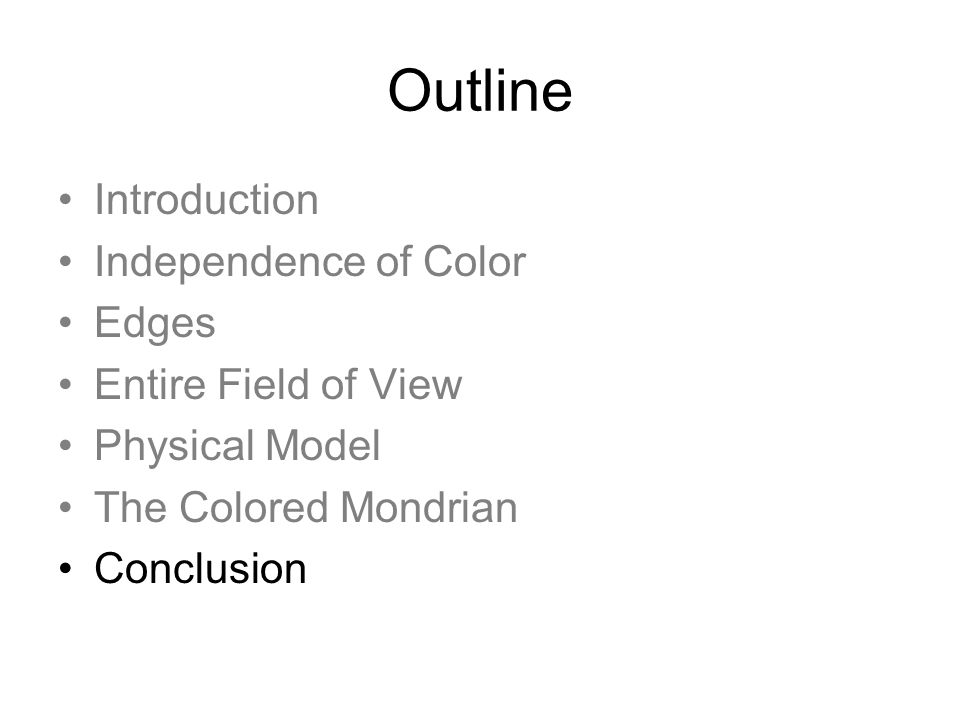Screen dimensions: 960x720
Task: Click the Edges outline entry
Action: click(155, 323)
